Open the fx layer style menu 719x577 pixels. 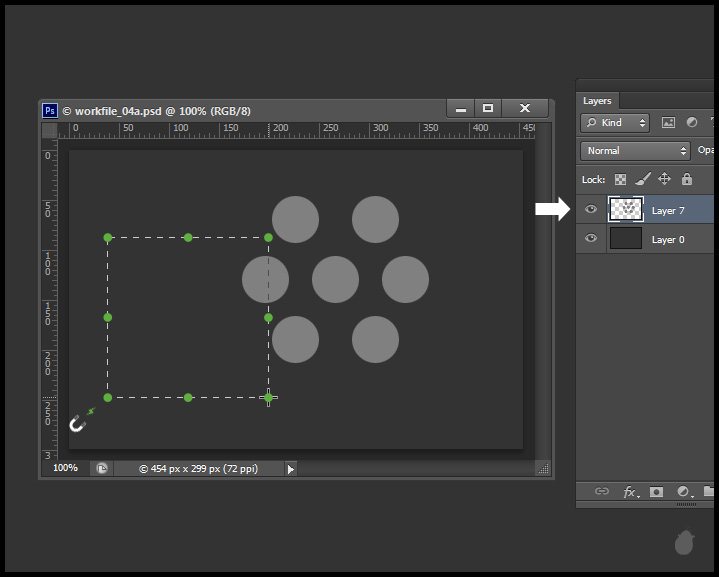point(630,492)
